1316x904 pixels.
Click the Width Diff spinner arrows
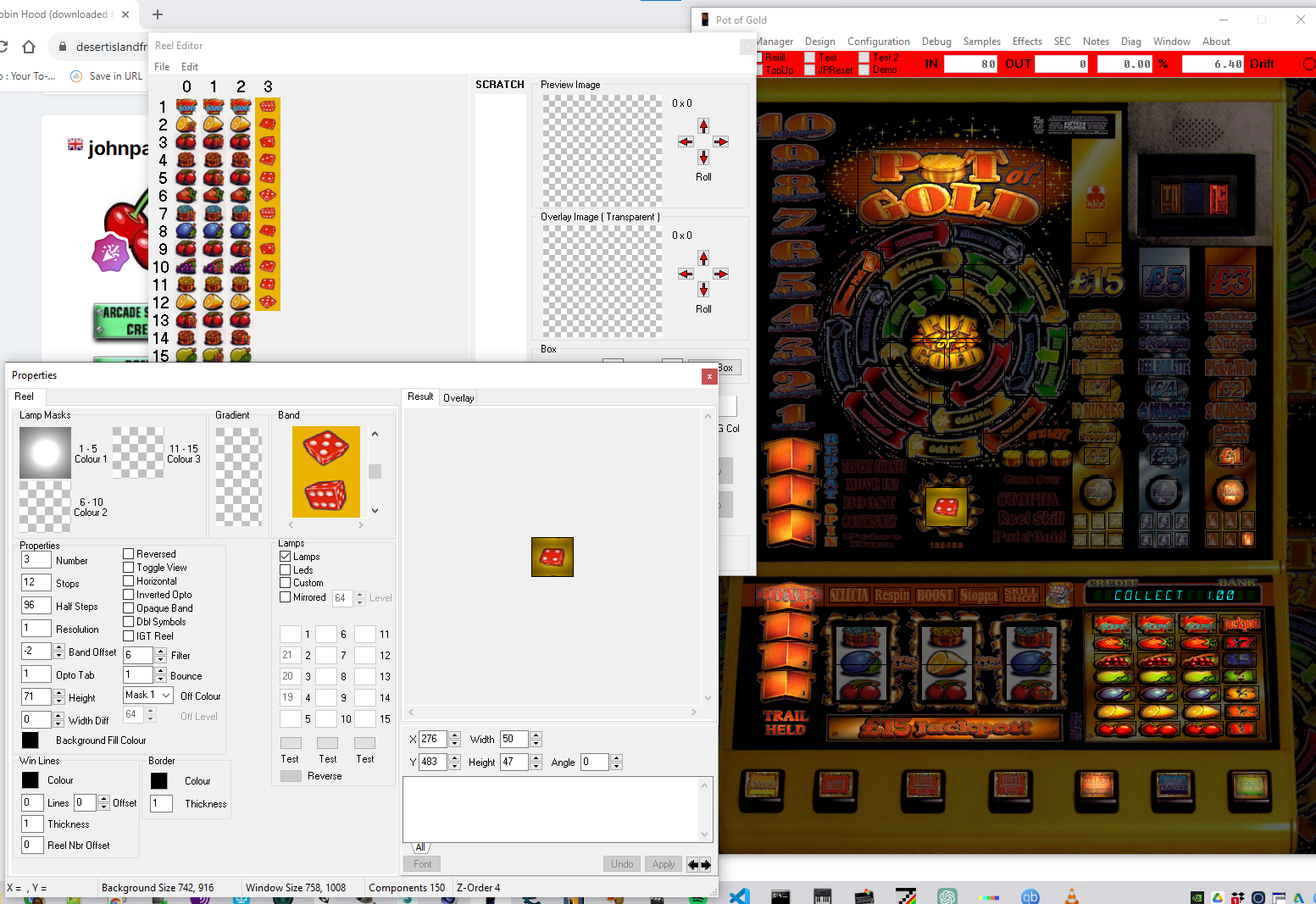point(58,719)
